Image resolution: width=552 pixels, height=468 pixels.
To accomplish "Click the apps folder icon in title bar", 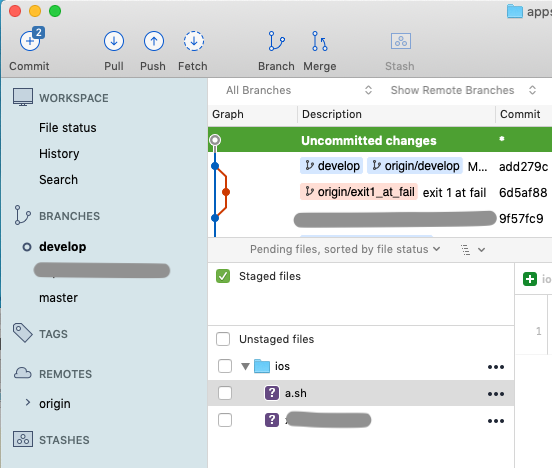I will tap(514, 11).
